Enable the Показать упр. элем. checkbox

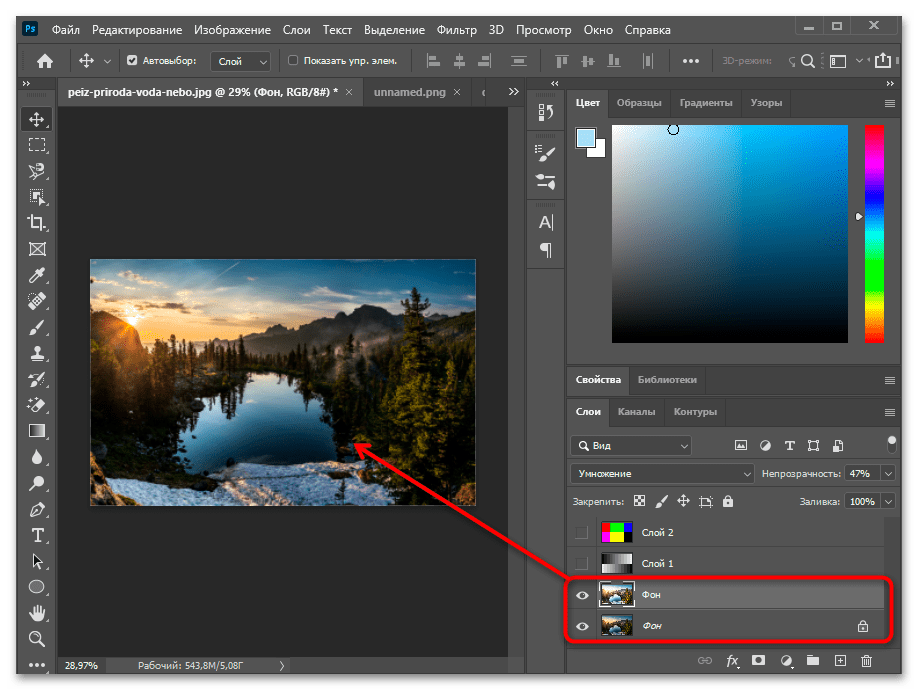tap(293, 61)
